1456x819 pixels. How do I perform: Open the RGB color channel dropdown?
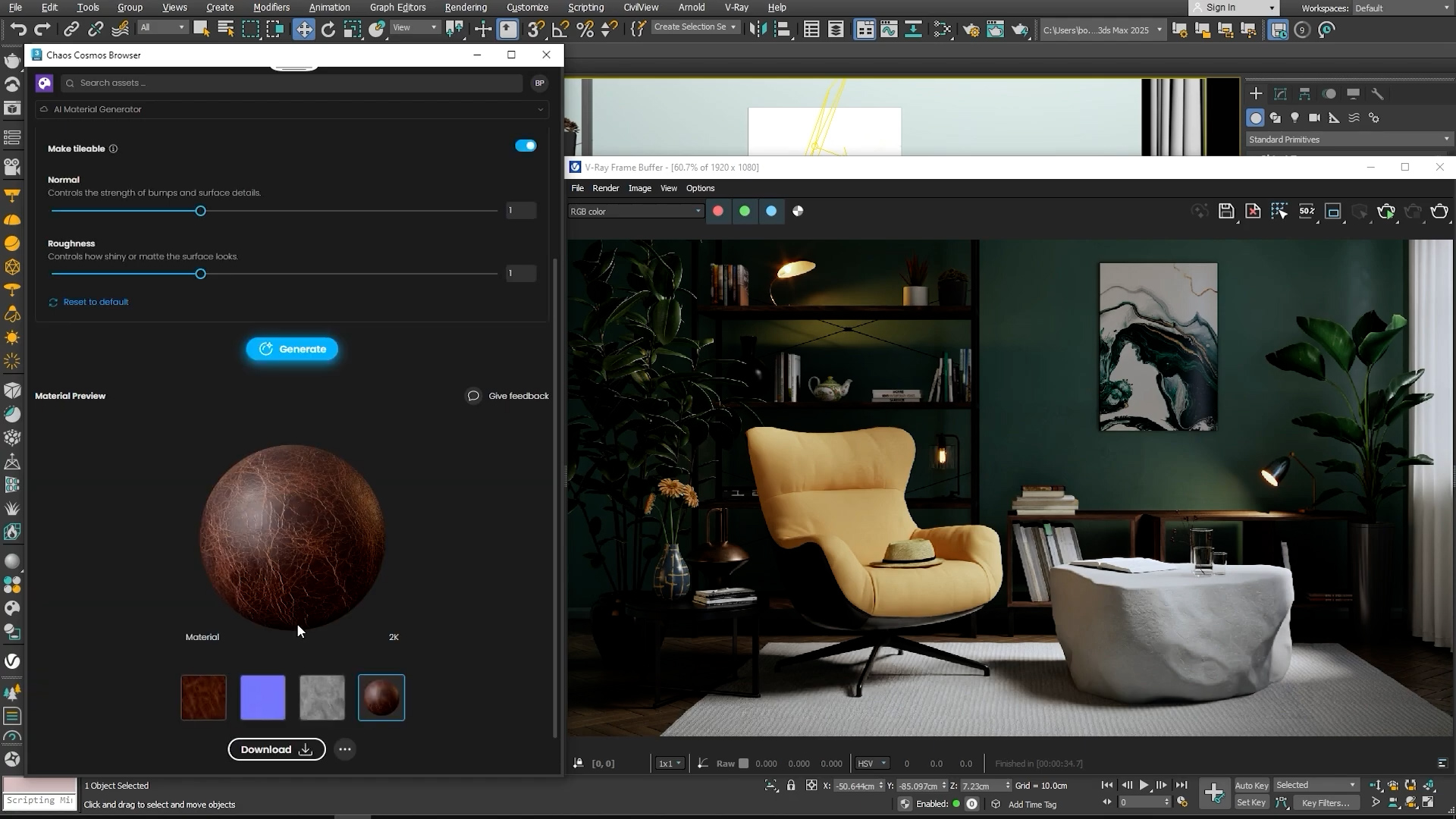point(635,212)
